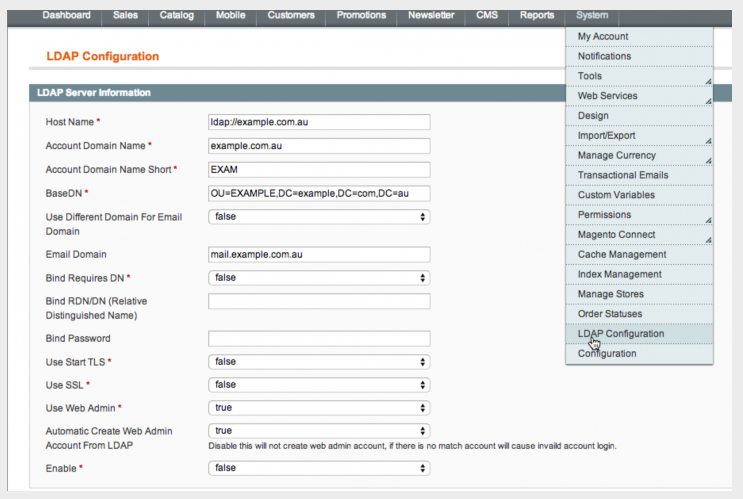Open Custom Variables
743x499 pixels.
[639, 195]
